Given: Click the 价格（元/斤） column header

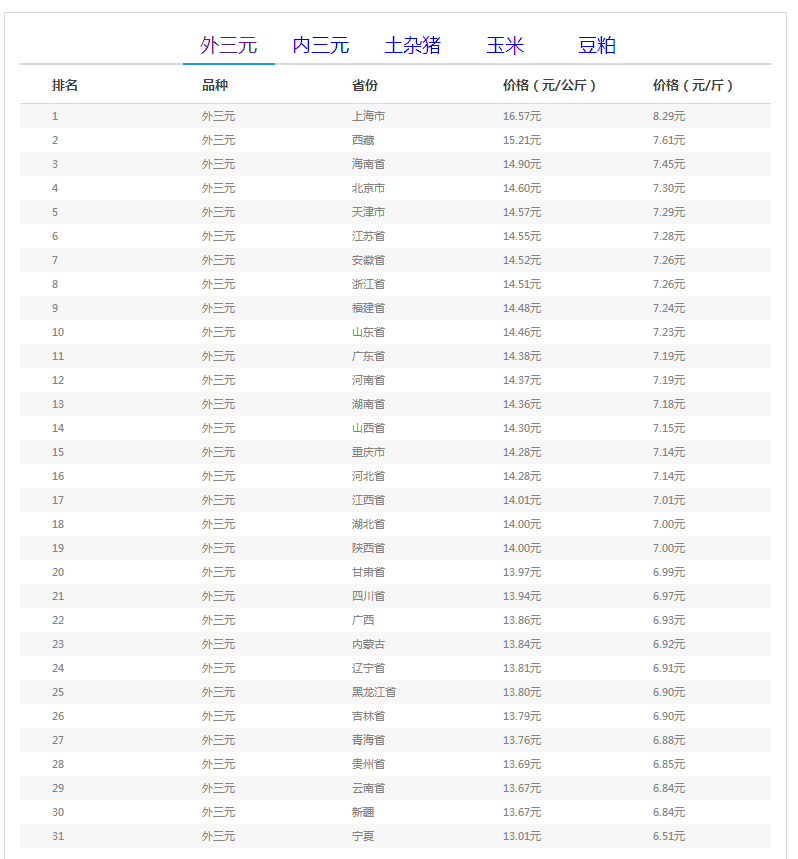Looking at the screenshot, I should pyautogui.click(x=693, y=86).
